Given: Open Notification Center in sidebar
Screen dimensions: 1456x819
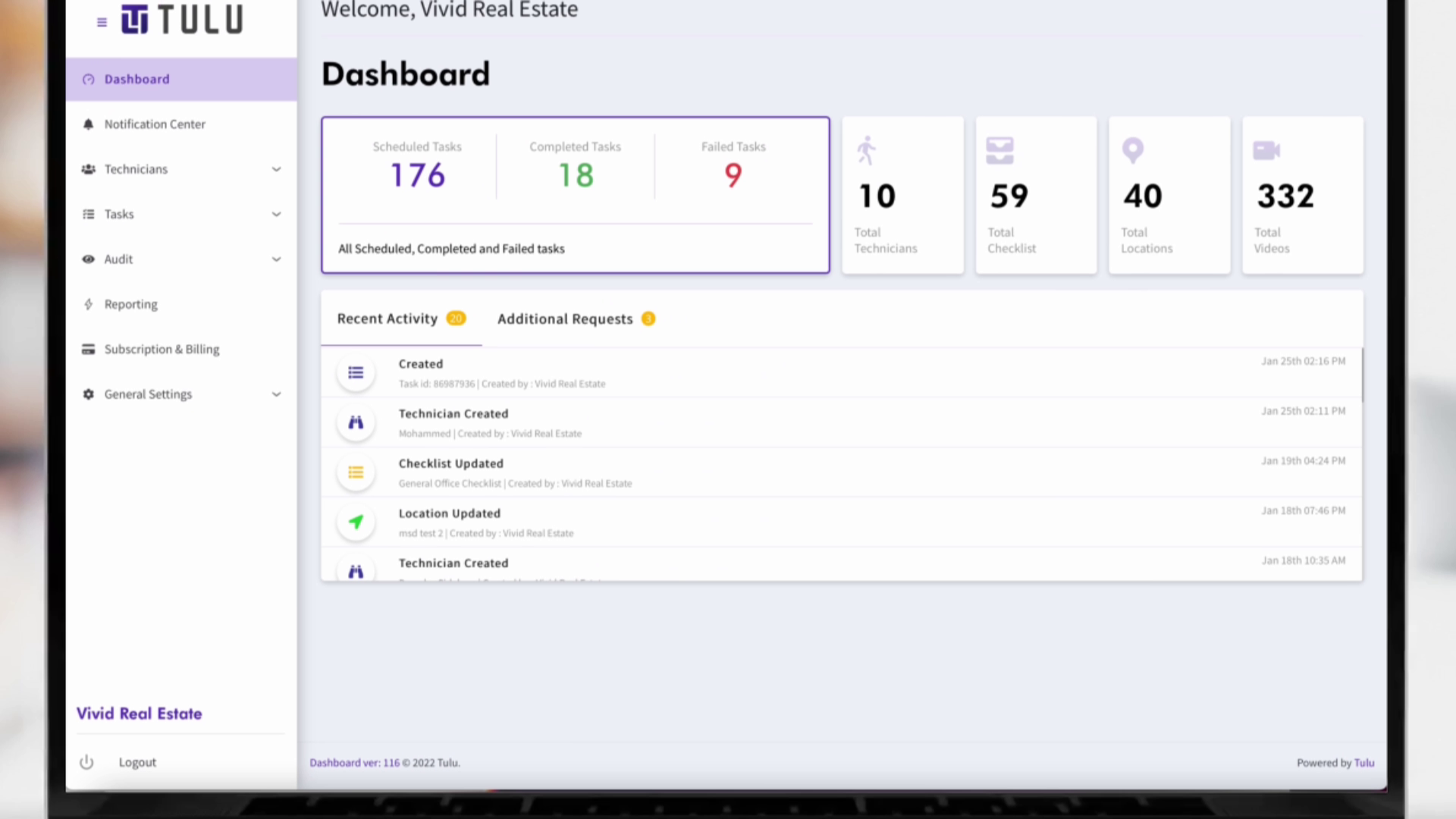Looking at the screenshot, I should click(181, 124).
